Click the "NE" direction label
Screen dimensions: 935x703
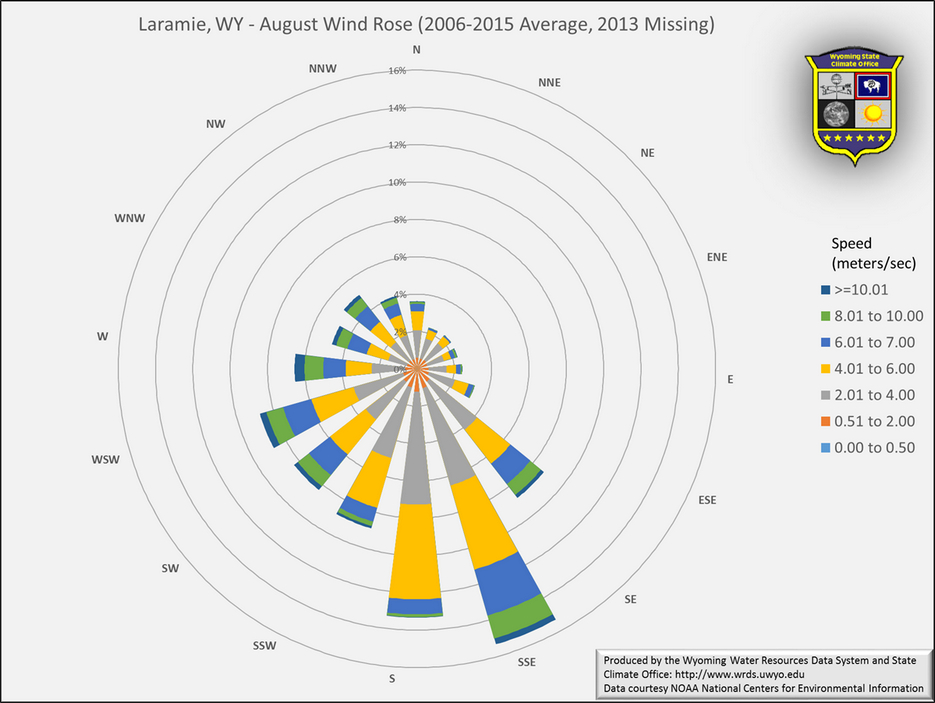point(648,153)
